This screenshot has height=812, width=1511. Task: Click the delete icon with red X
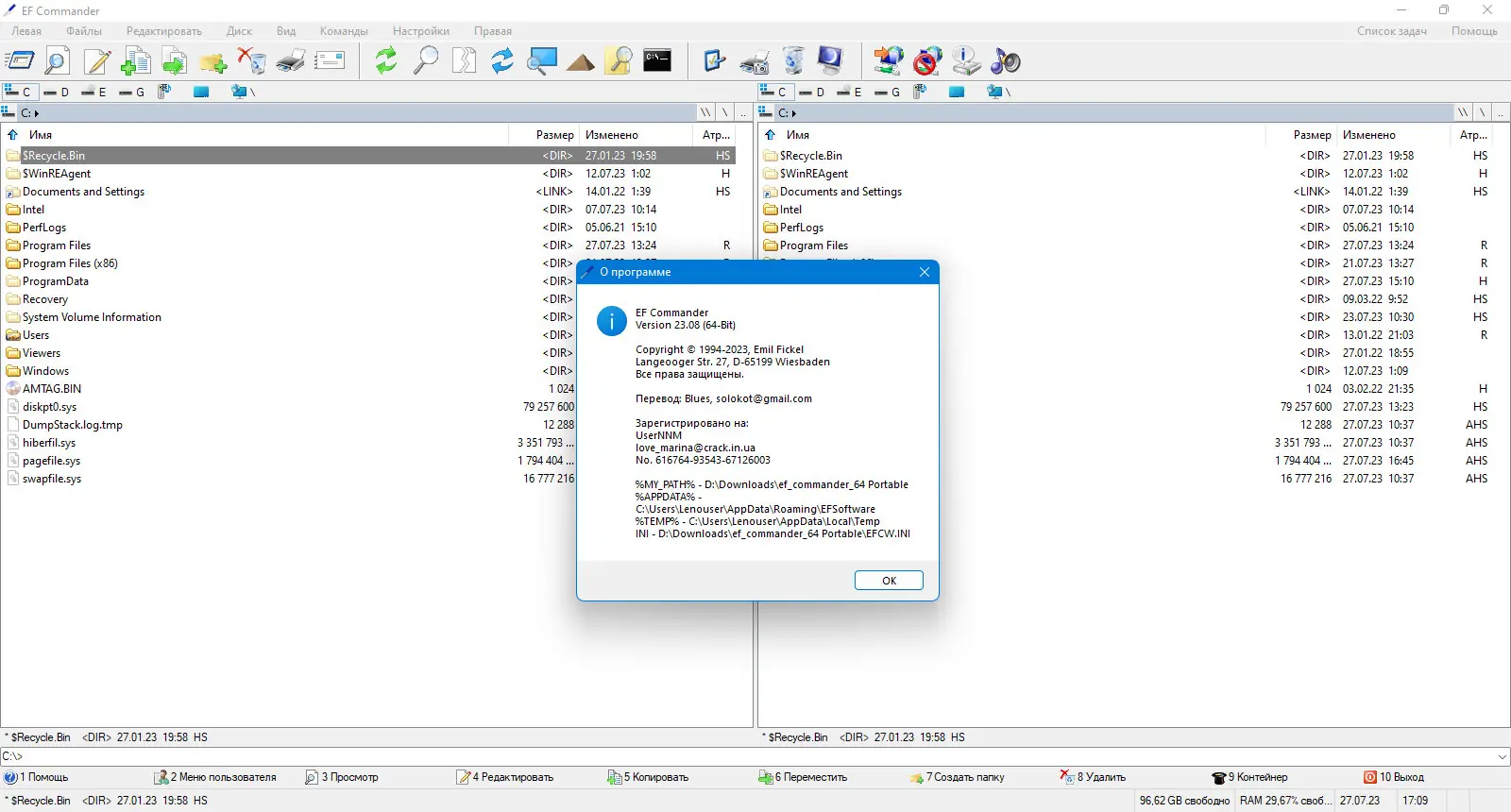pyautogui.click(x=251, y=60)
